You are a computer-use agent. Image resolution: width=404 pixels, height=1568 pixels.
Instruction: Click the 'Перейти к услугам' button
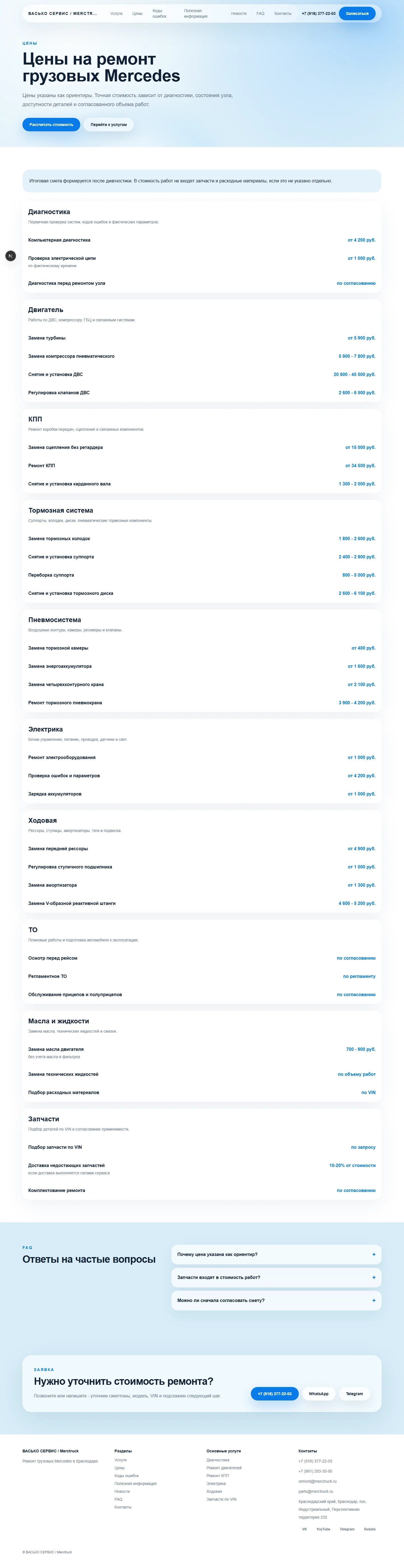pyautogui.click(x=109, y=124)
